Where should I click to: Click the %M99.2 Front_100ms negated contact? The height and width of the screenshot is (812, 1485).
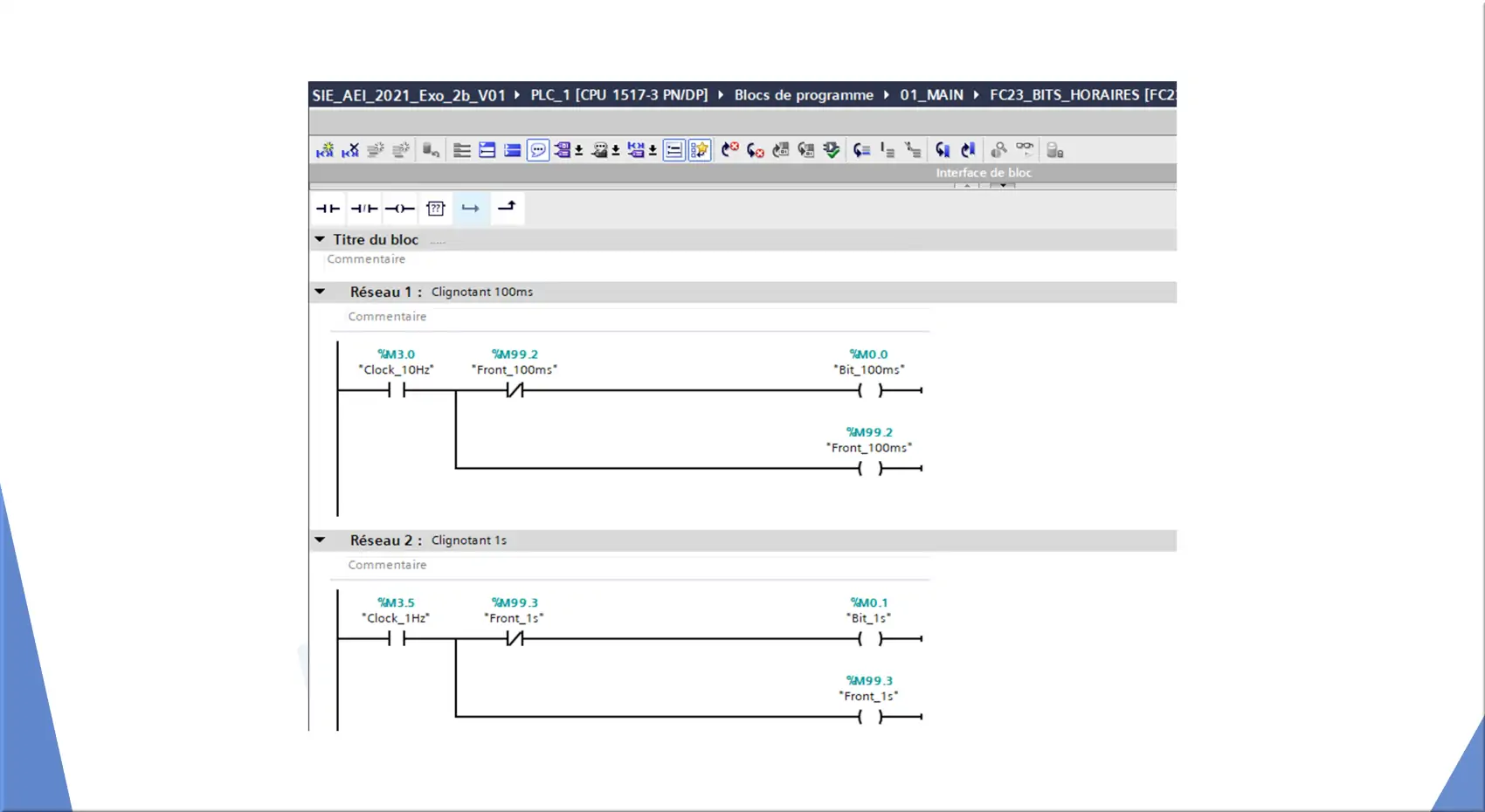pos(515,390)
